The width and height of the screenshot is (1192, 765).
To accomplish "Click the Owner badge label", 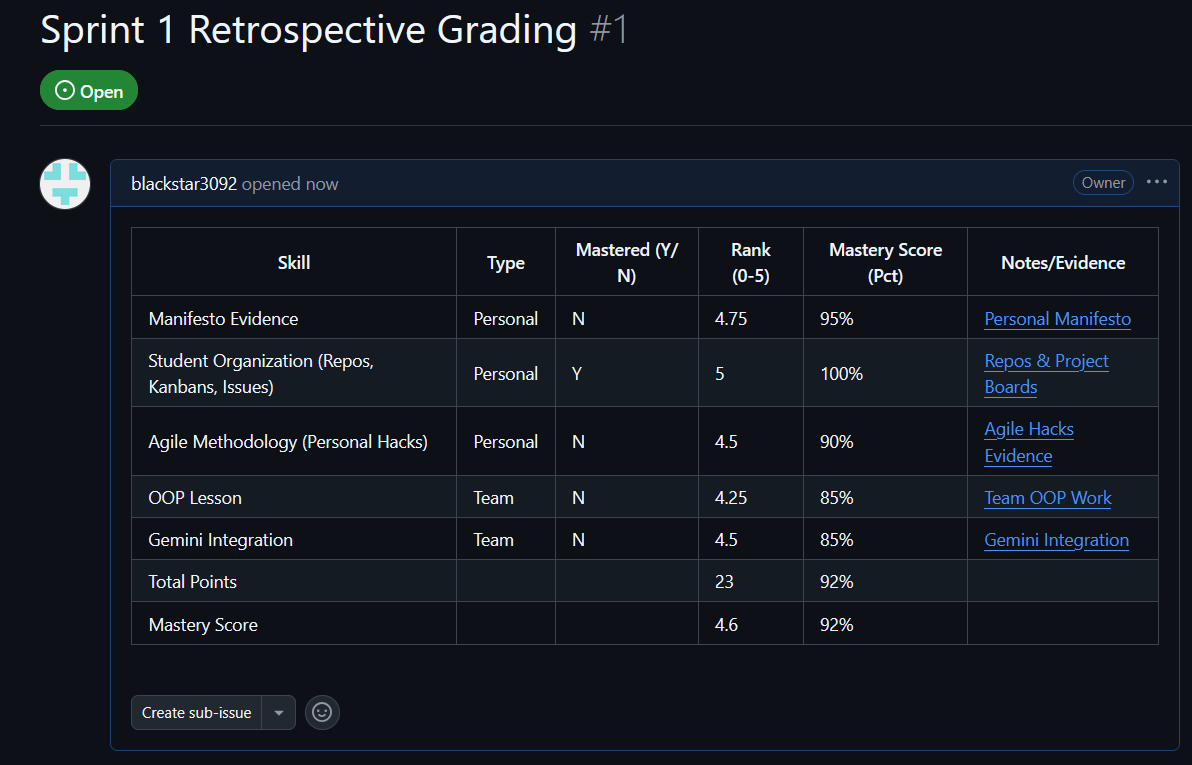I will (1103, 183).
